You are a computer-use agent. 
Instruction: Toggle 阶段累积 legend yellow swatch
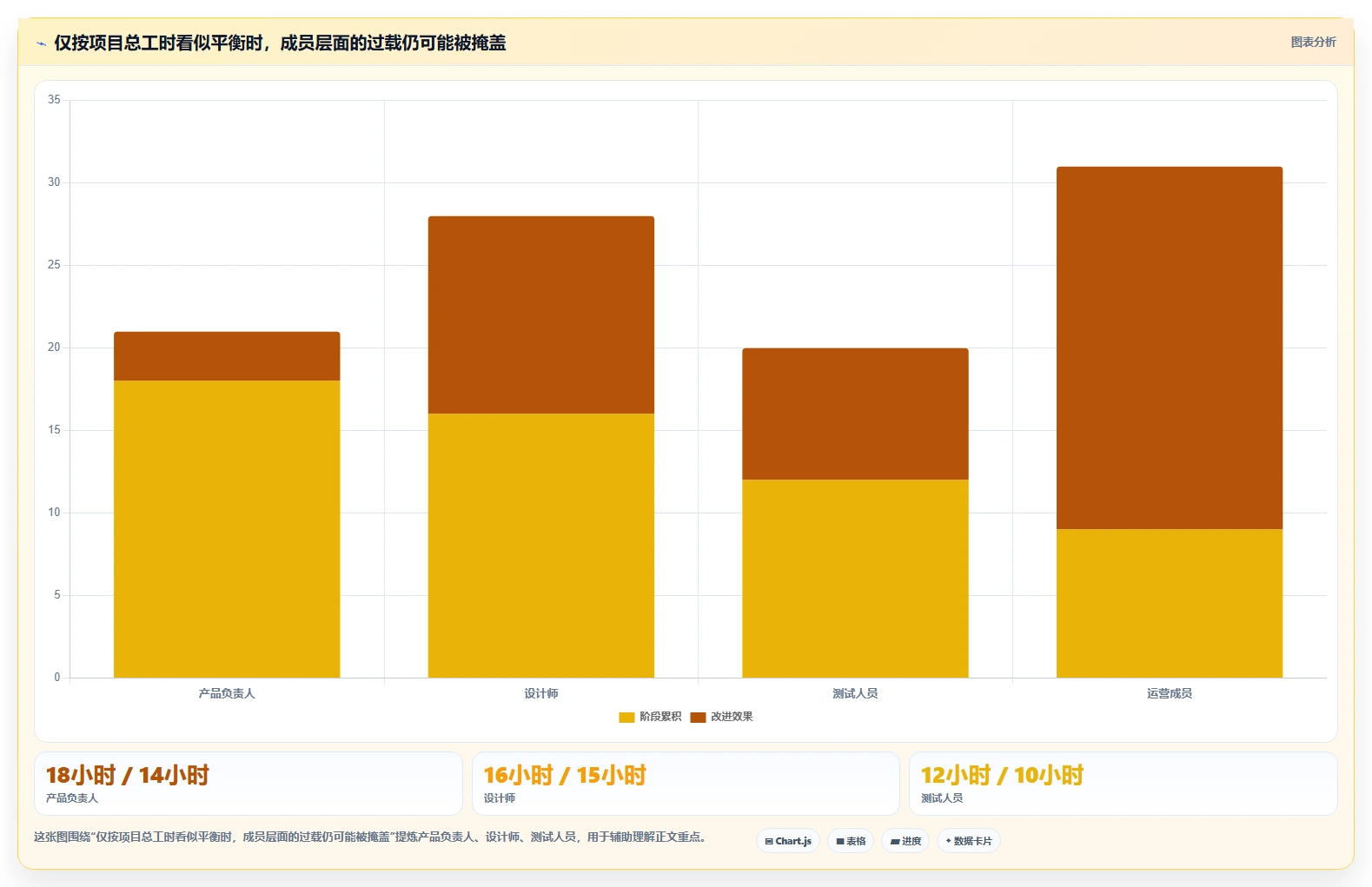click(626, 717)
